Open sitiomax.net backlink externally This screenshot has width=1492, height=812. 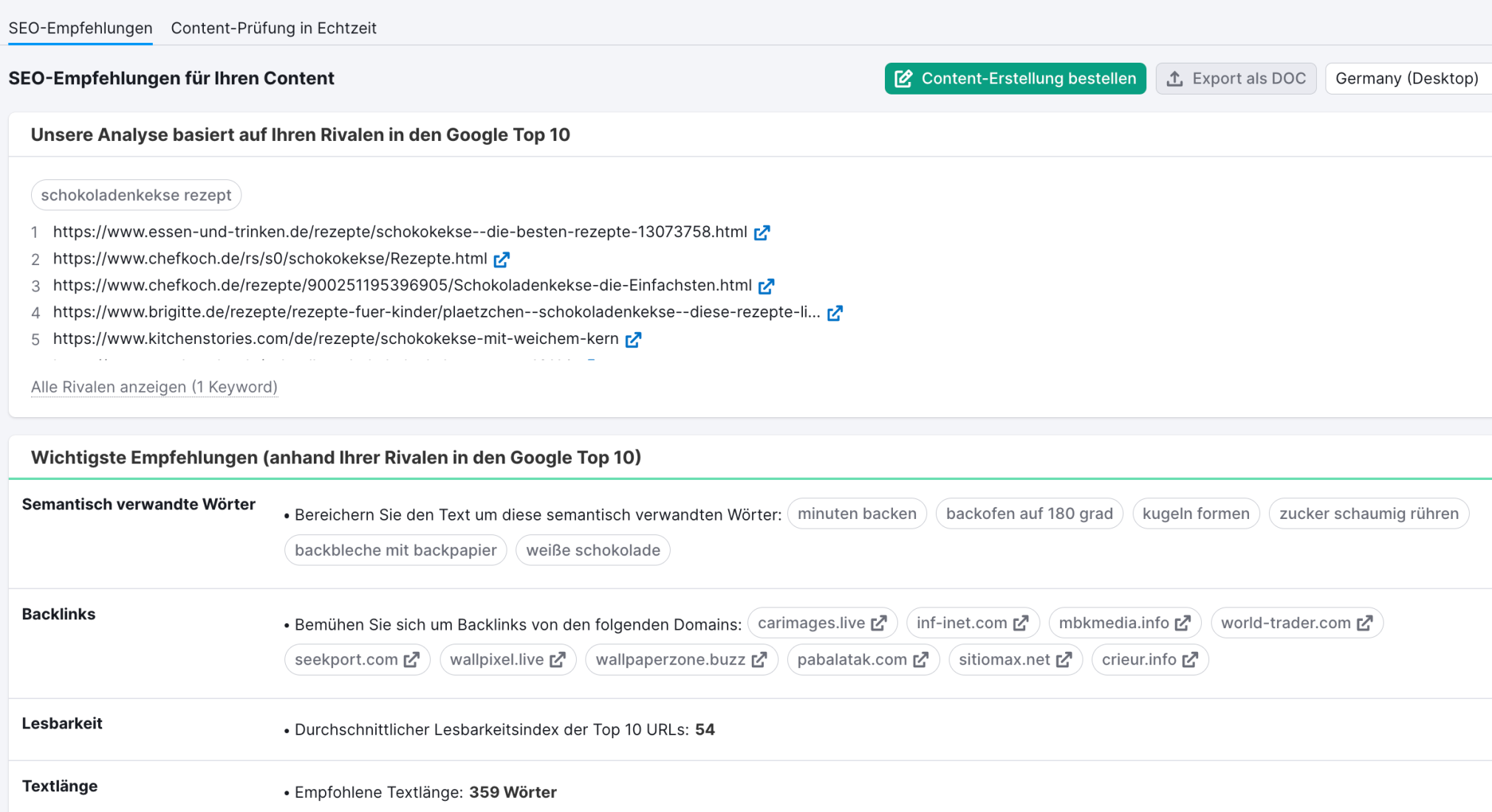pyautogui.click(x=1064, y=659)
